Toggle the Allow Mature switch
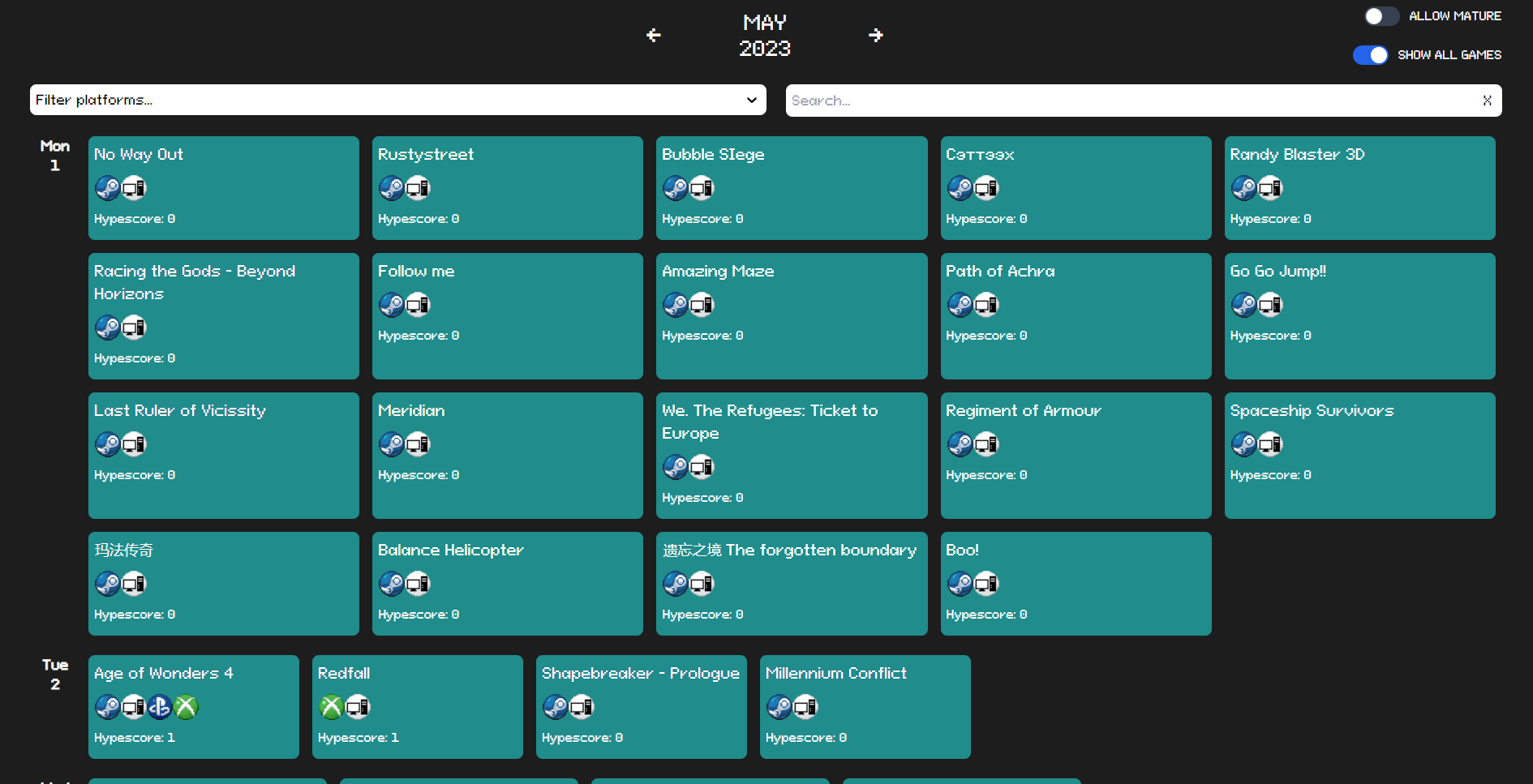Viewport: 1533px width, 784px height. coord(1381,16)
